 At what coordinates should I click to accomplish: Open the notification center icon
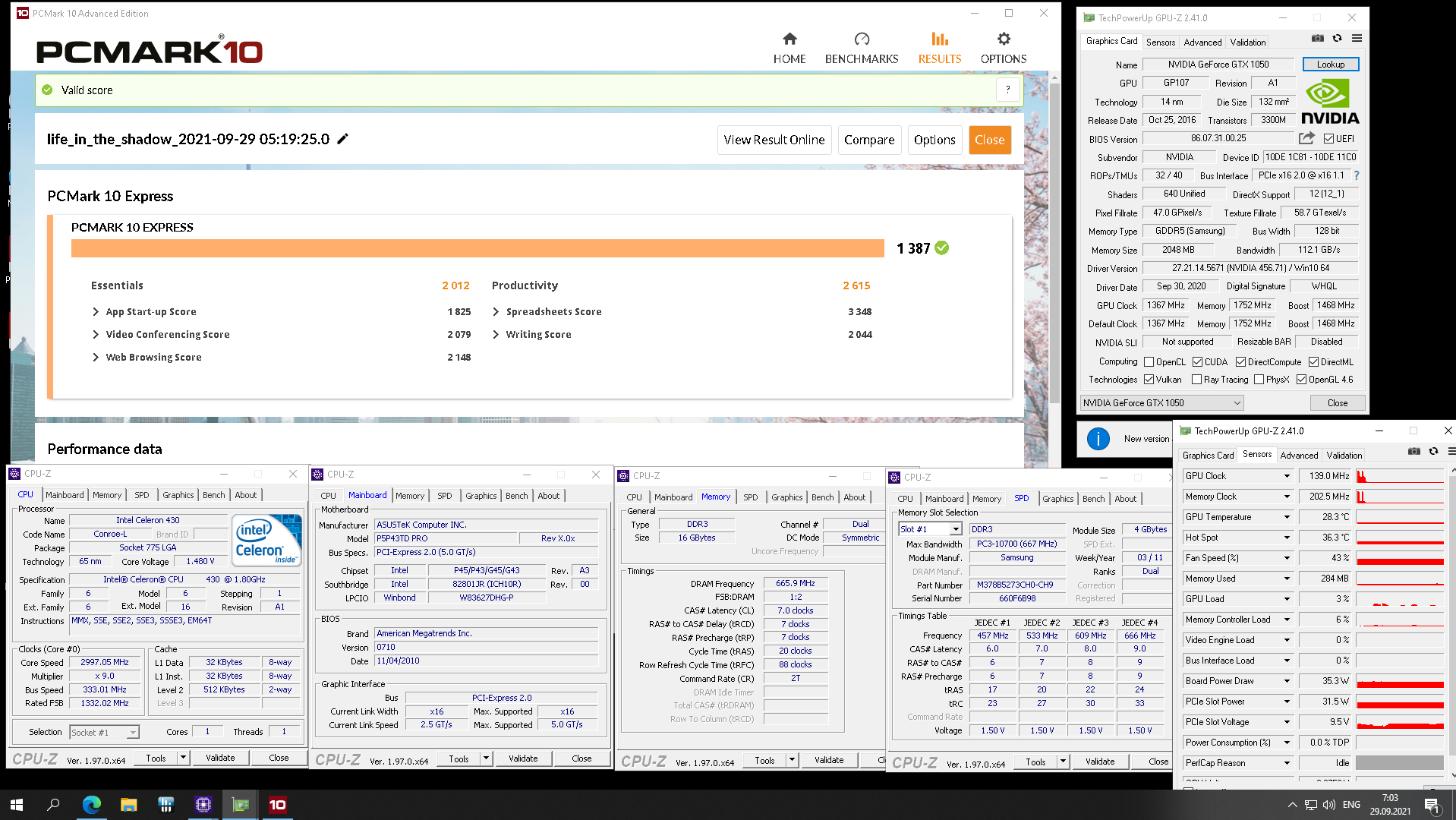pos(1432,805)
